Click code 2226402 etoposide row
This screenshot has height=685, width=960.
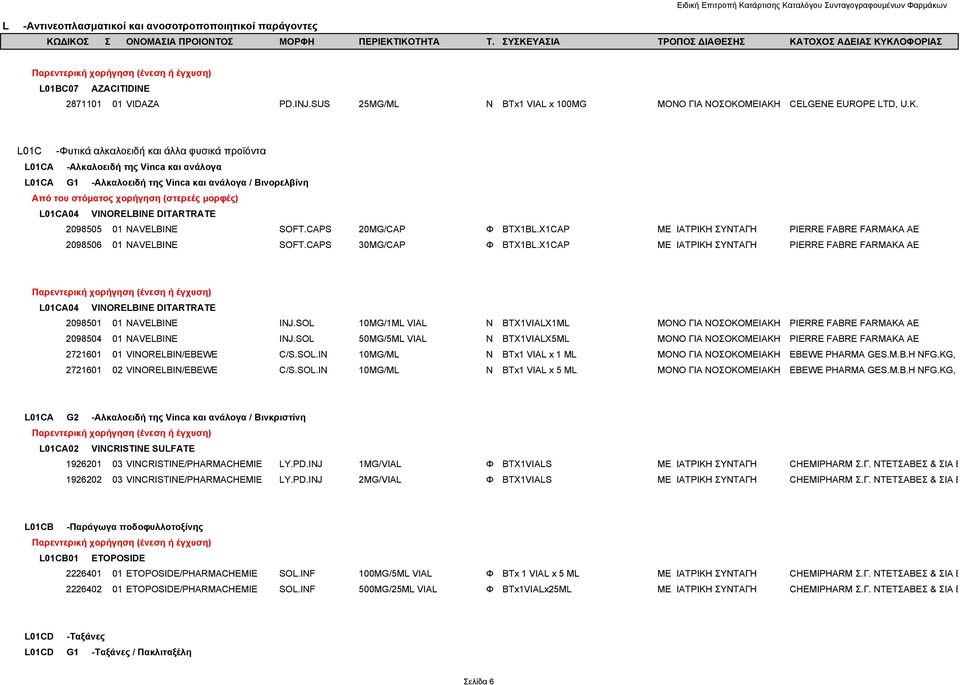pos(83,590)
